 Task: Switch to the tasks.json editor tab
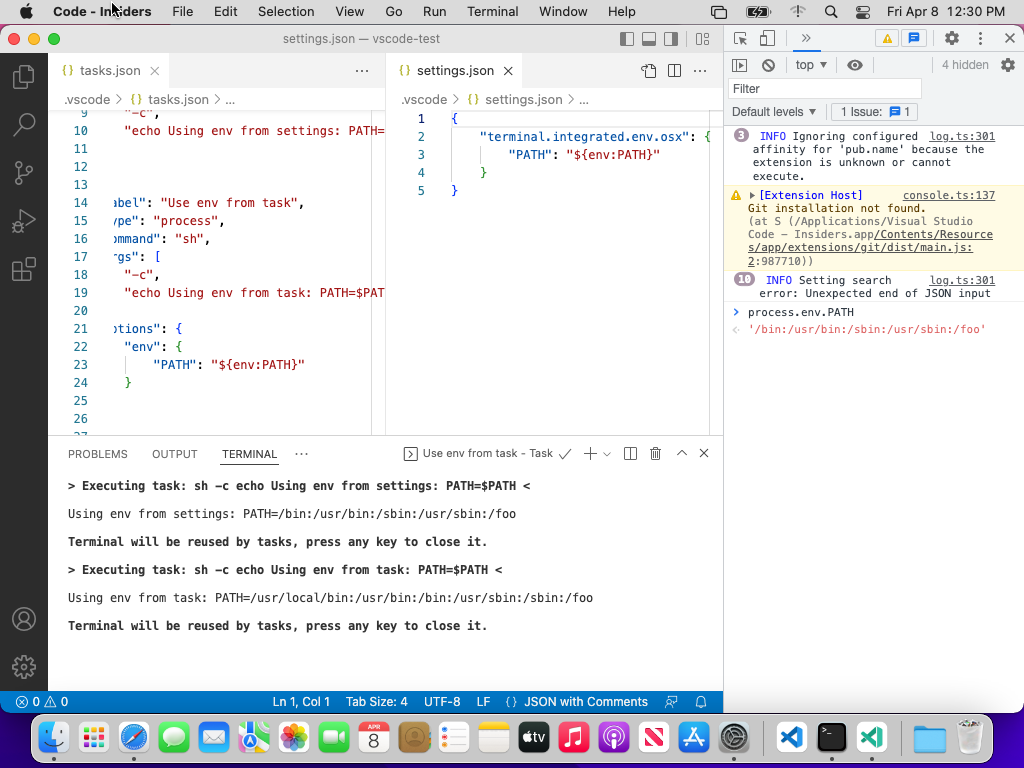click(110, 71)
